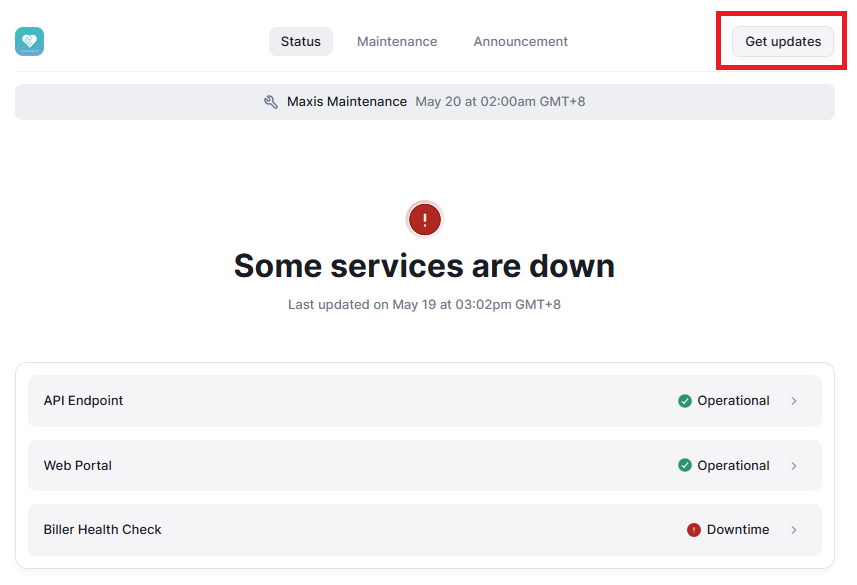Click the red Downtime icon for Biller Health Check
857x585 pixels.
[x=693, y=530]
